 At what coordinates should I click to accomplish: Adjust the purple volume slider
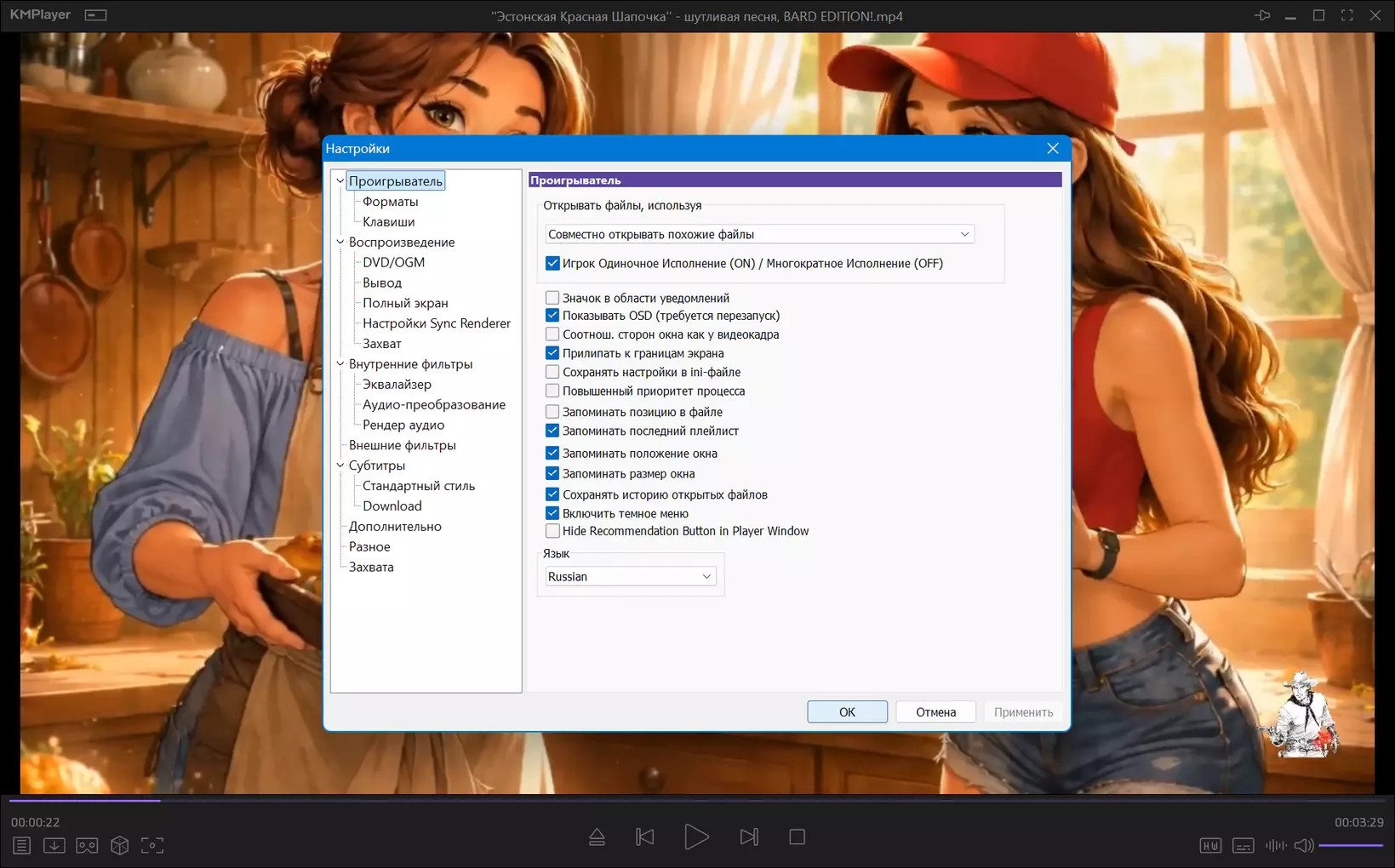(x=1351, y=846)
